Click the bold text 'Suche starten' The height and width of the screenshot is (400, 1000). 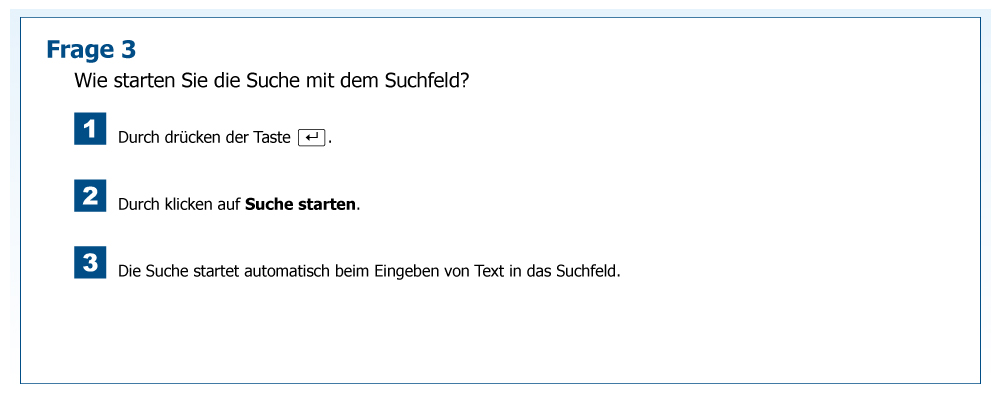pos(300,204)
